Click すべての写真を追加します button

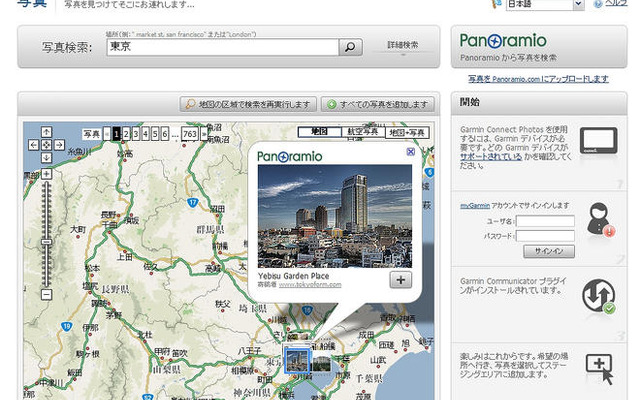point(378,104)
